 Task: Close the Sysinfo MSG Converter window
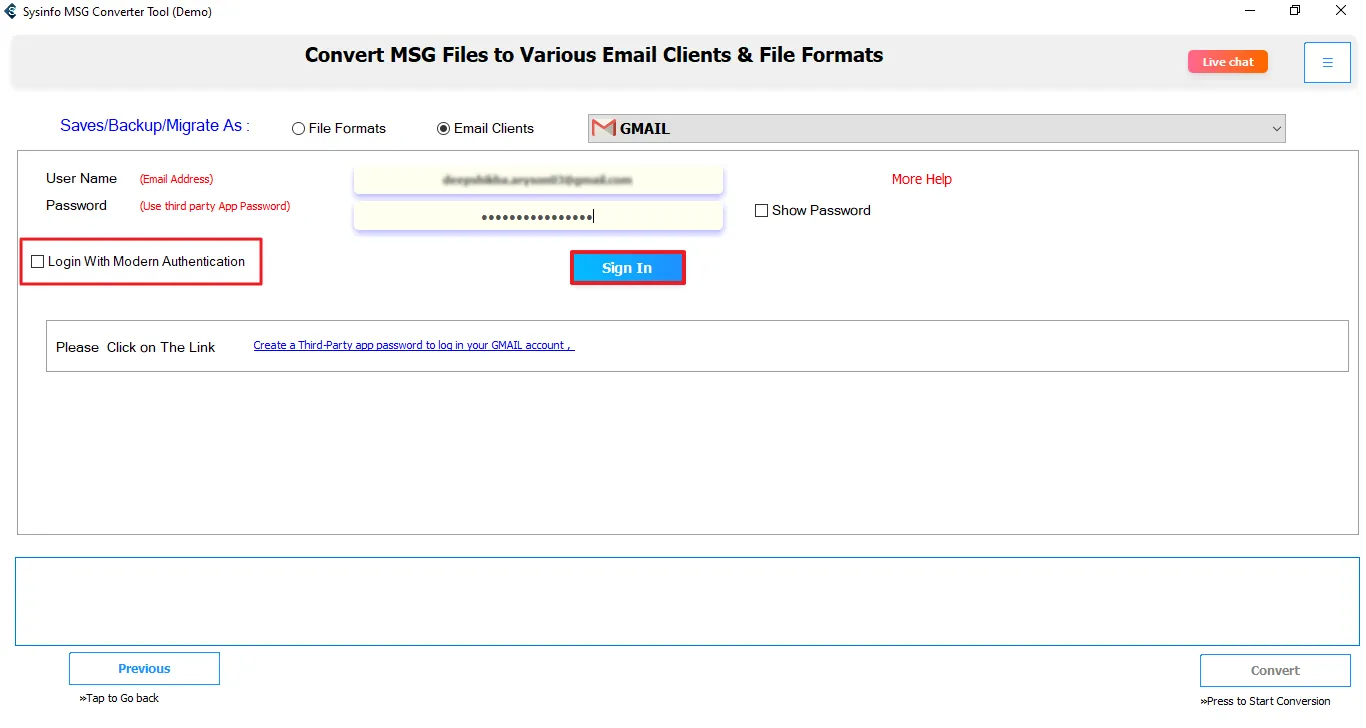point(1341,12)
